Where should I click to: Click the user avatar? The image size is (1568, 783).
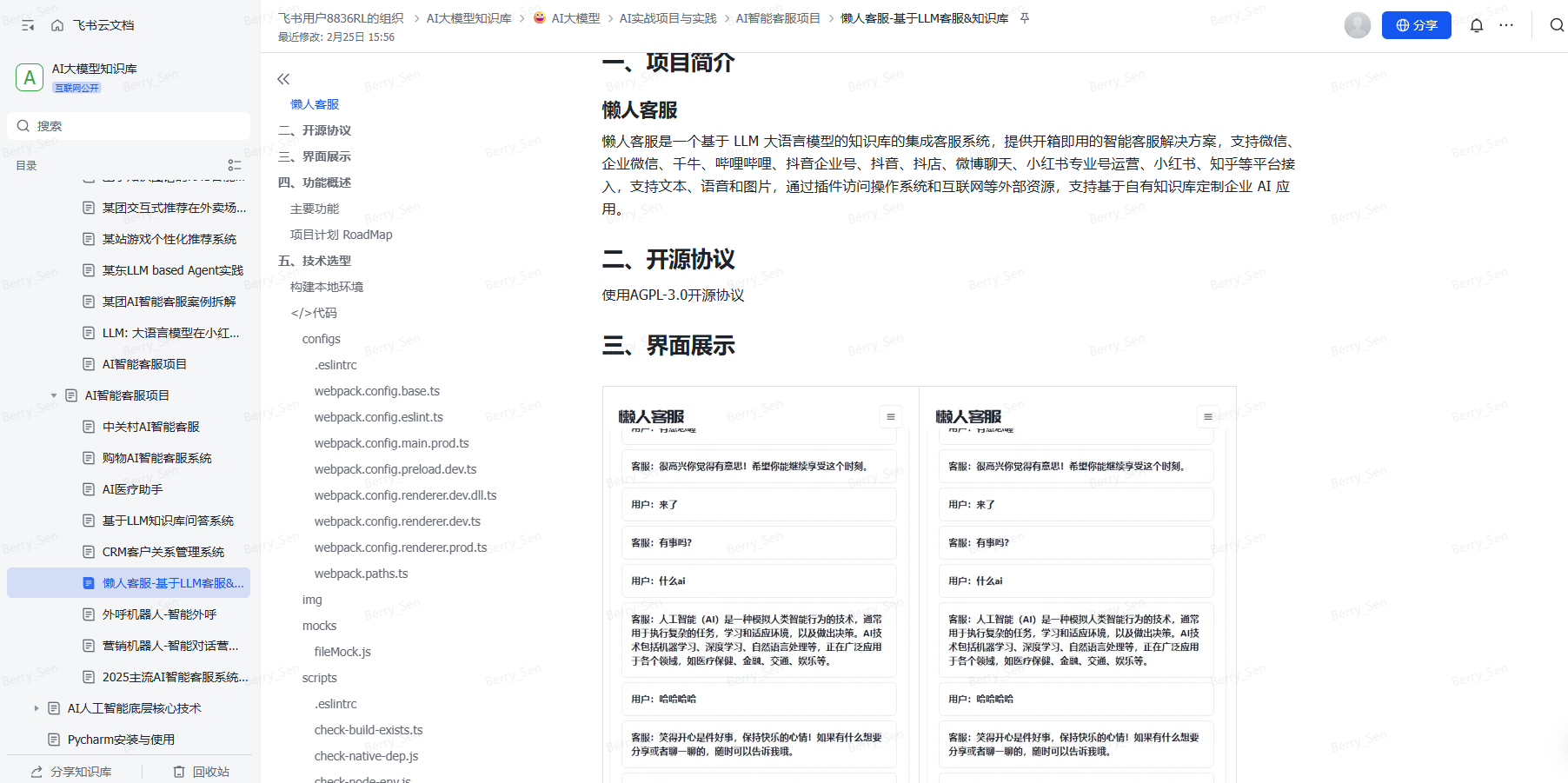[1358, 25]
